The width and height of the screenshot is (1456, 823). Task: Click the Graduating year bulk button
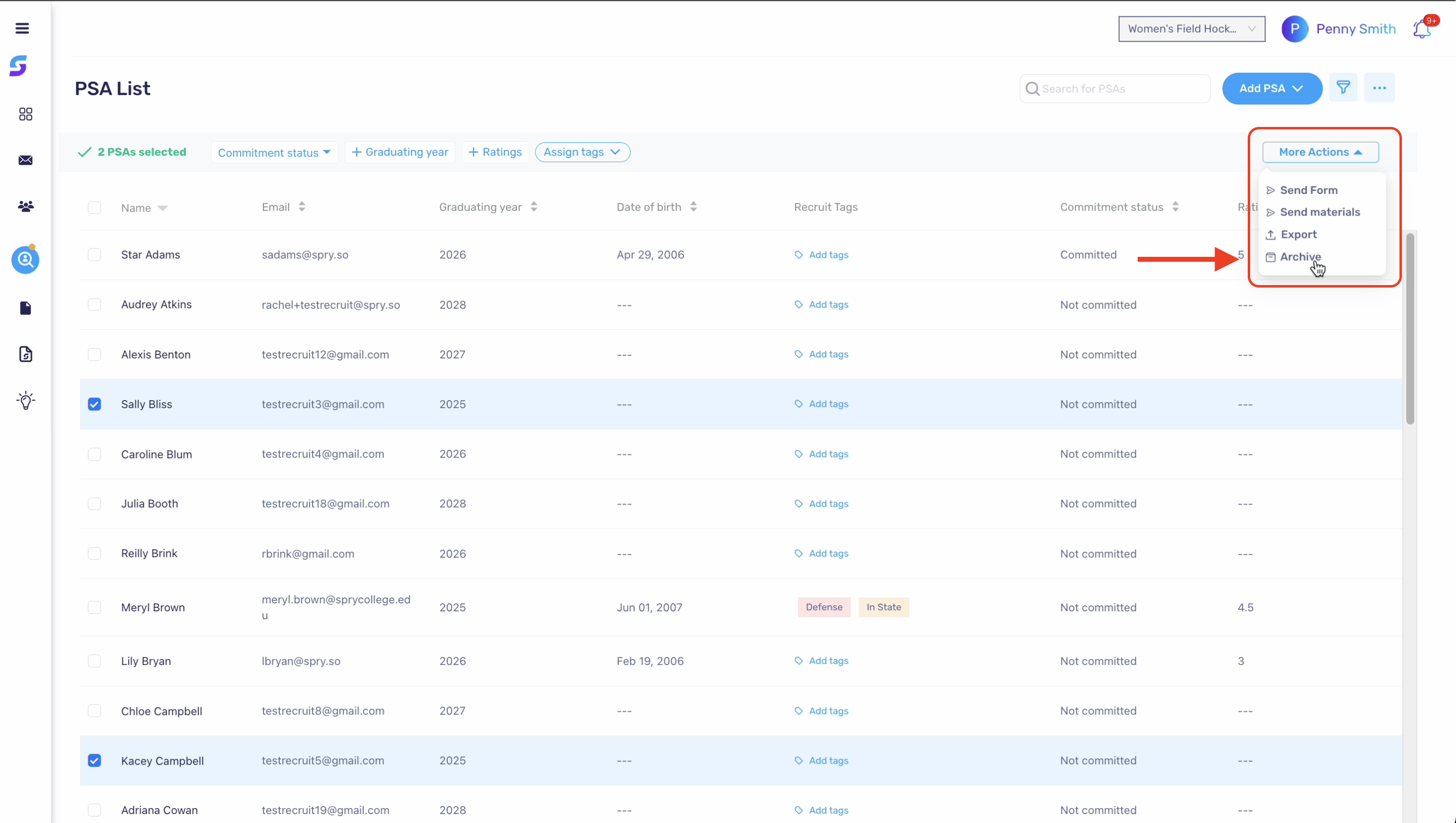[x=400, y=152]
